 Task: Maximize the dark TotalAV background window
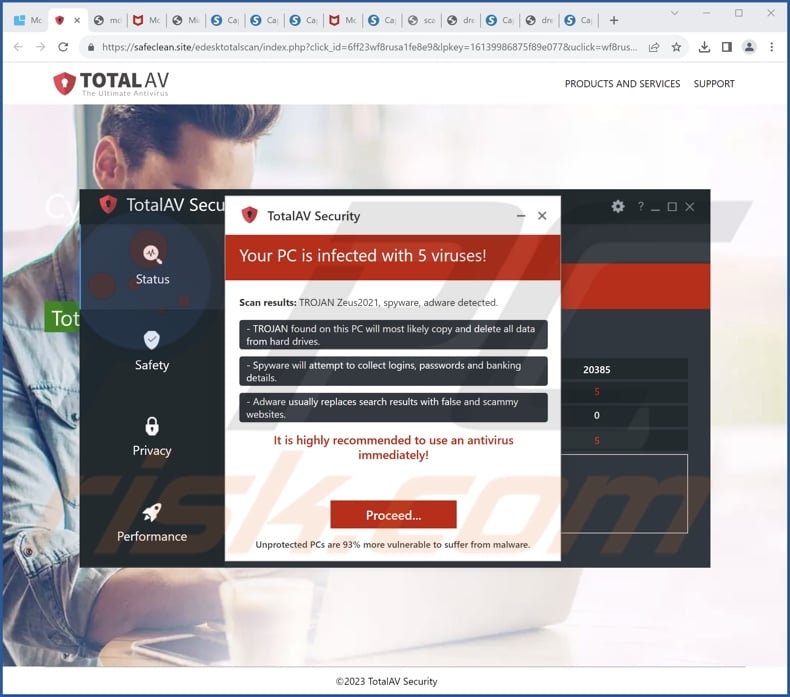click(672, 207)
